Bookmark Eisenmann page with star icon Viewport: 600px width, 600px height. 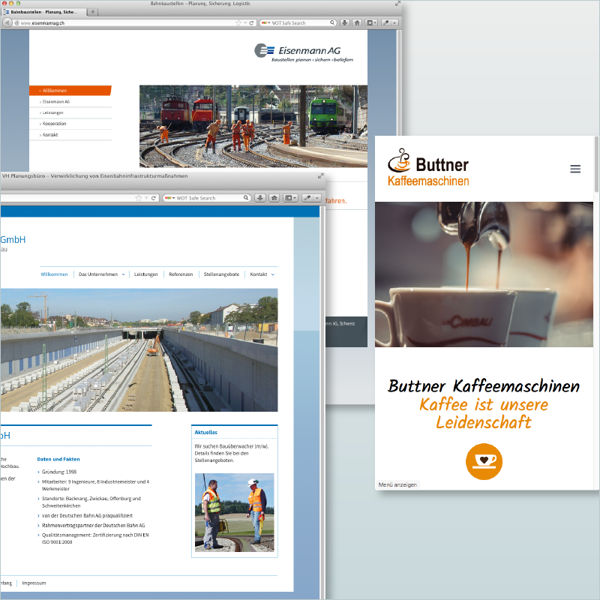click(238, 23)
